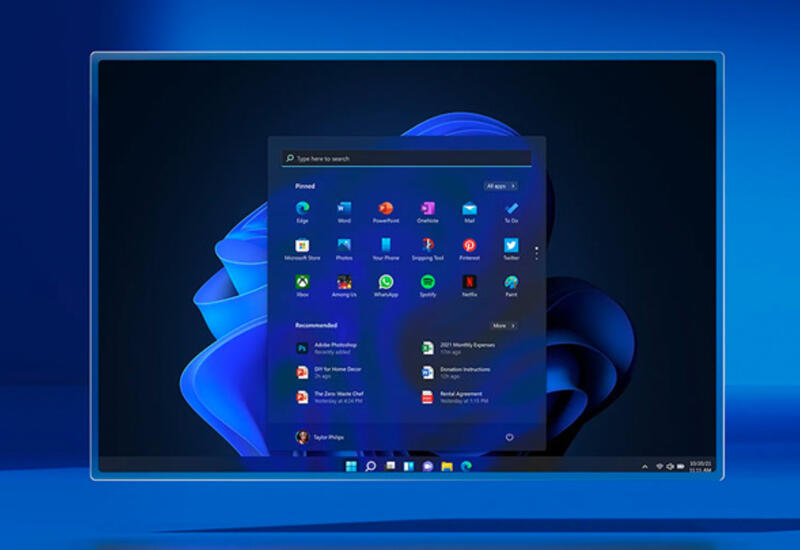Click the Windows Start button on taskbar
800x550 pixels.
point(351,466)
